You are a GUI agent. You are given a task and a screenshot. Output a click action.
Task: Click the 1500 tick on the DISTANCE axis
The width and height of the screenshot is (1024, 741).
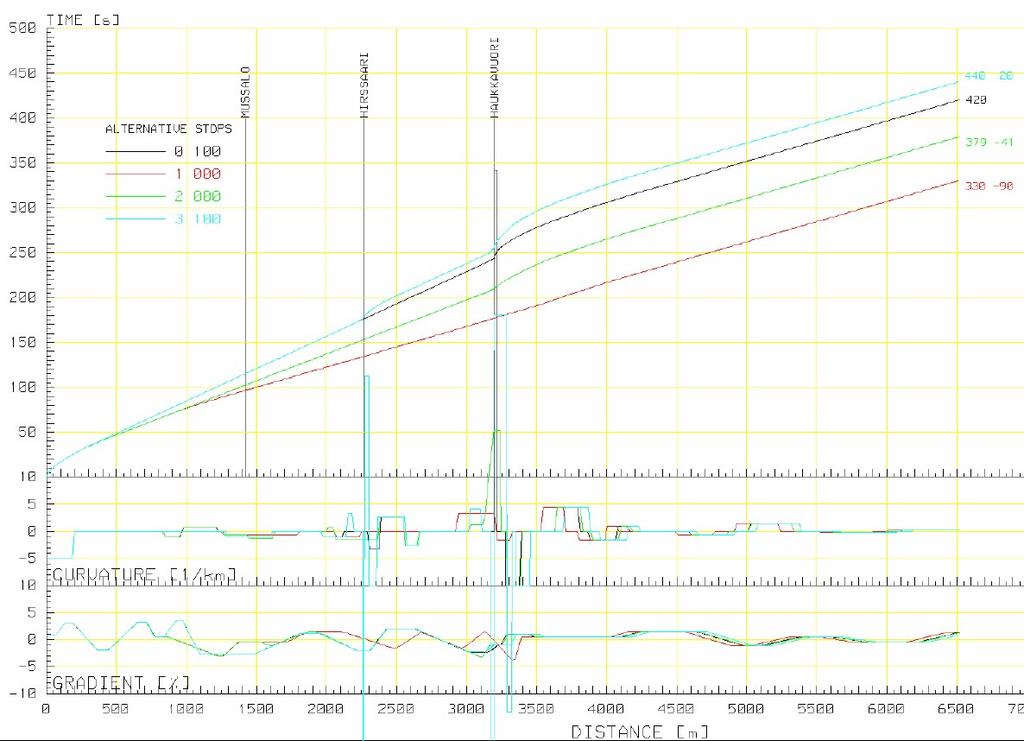(256, 709)
